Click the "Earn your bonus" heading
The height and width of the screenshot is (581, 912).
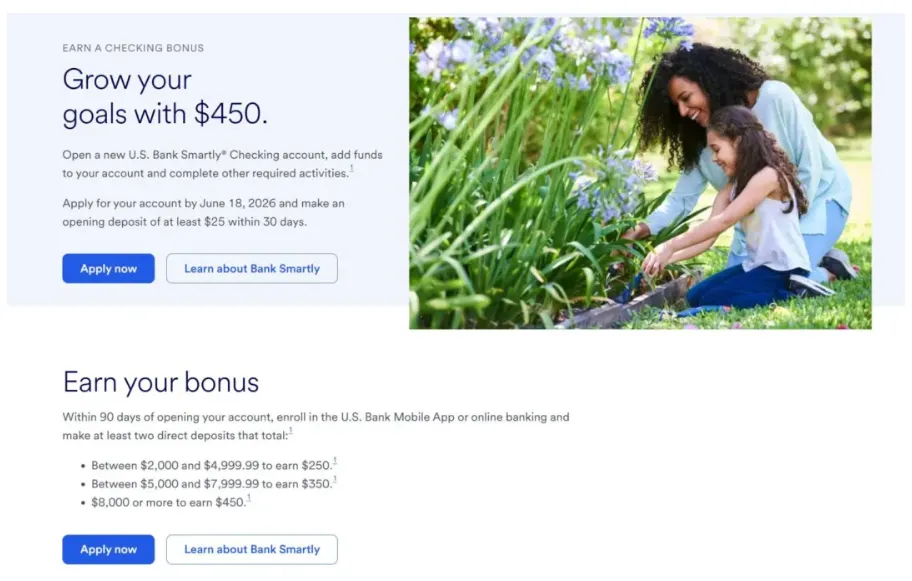[161, 382]
